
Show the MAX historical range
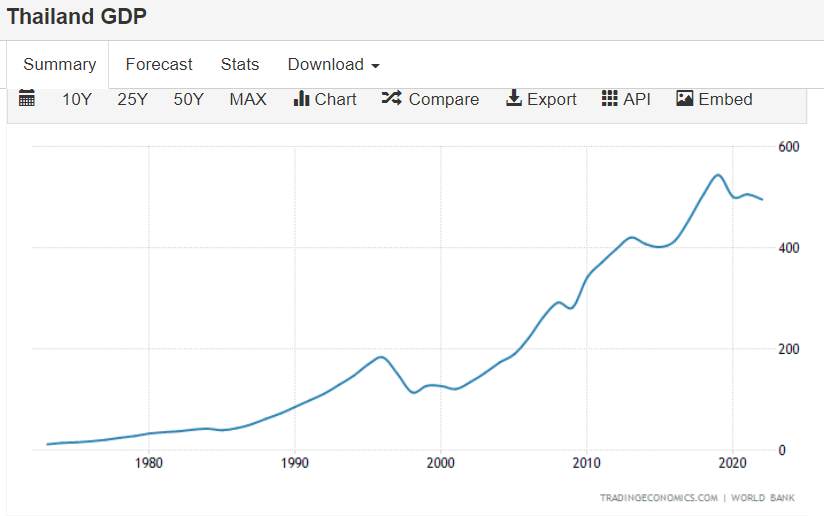click(248, 99)
